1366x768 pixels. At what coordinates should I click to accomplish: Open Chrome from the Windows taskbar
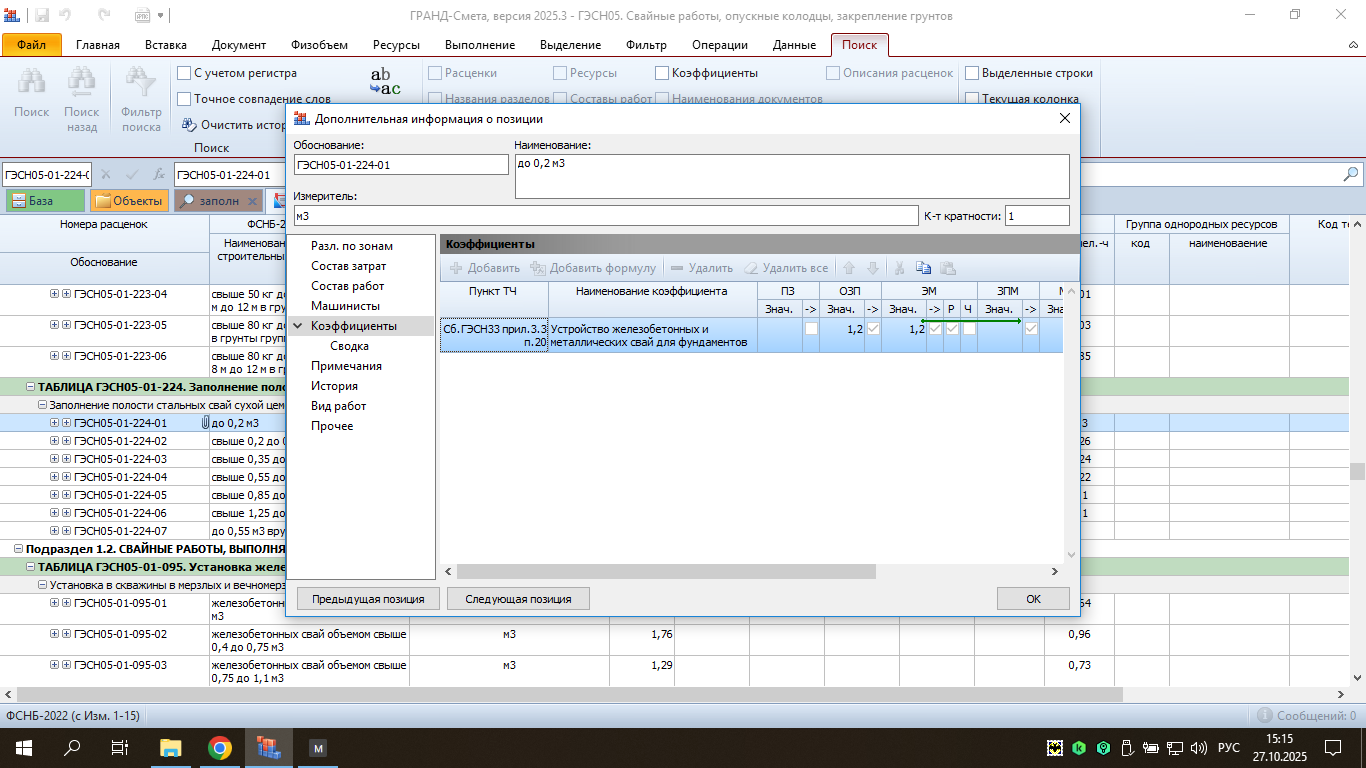coord(220,748)
